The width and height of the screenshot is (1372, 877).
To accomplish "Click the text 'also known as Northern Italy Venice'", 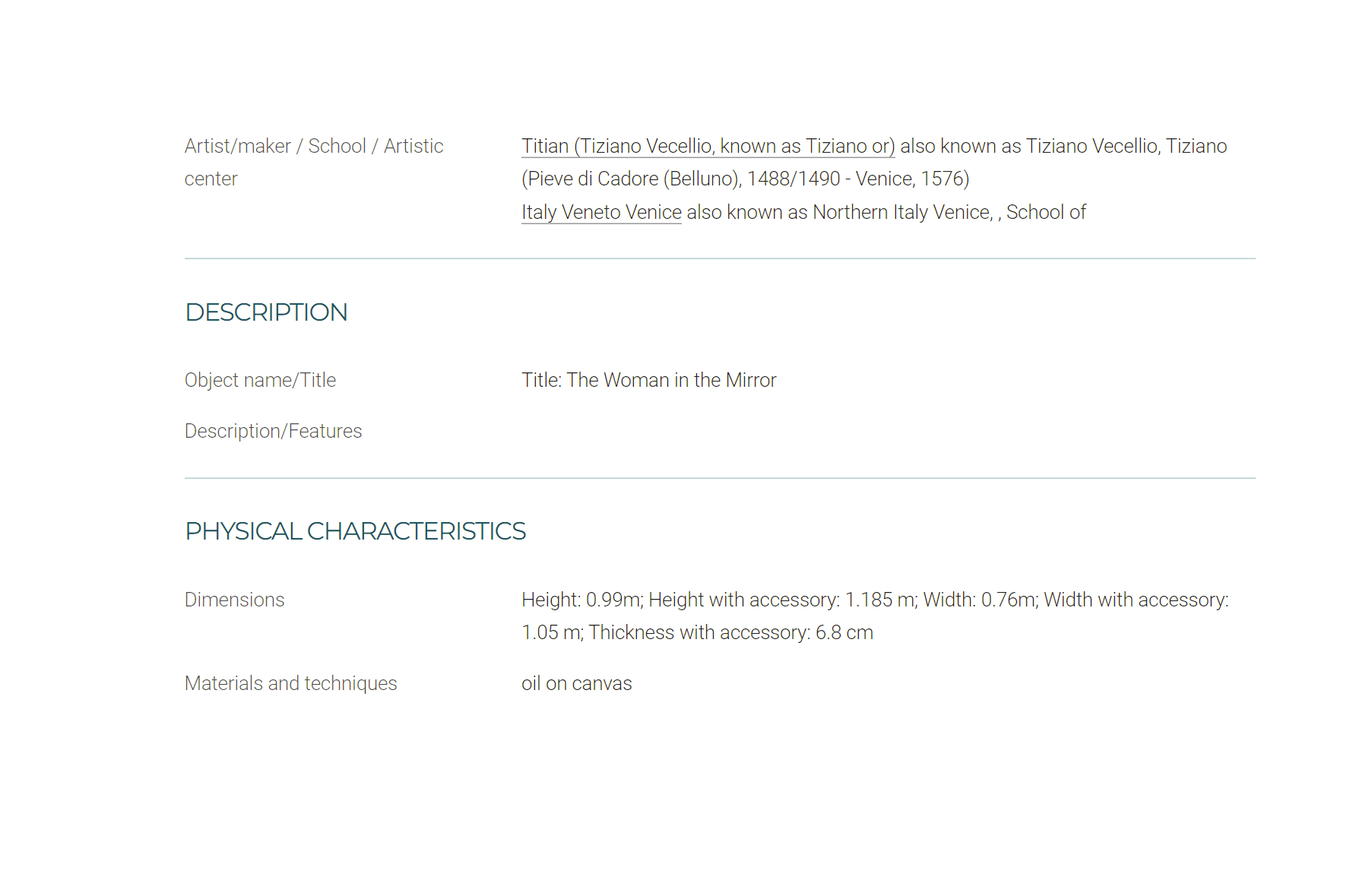I will click(x=839, y=212).
